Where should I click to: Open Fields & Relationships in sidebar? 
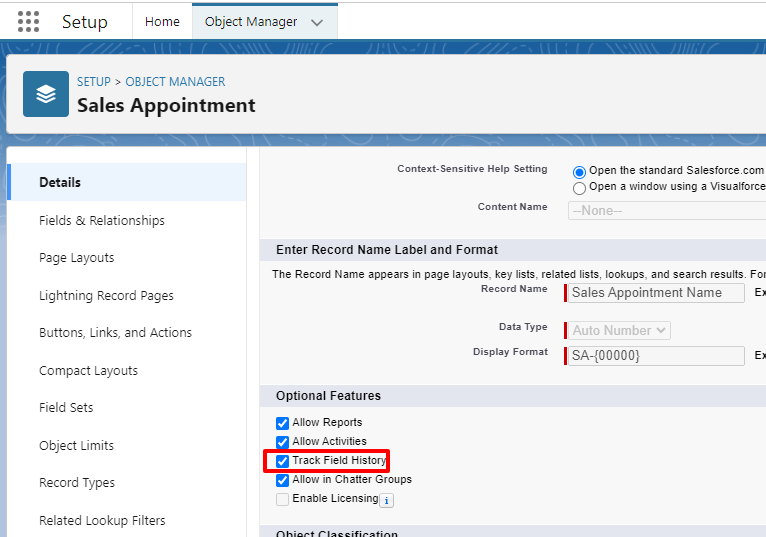[x=102, y=220]
